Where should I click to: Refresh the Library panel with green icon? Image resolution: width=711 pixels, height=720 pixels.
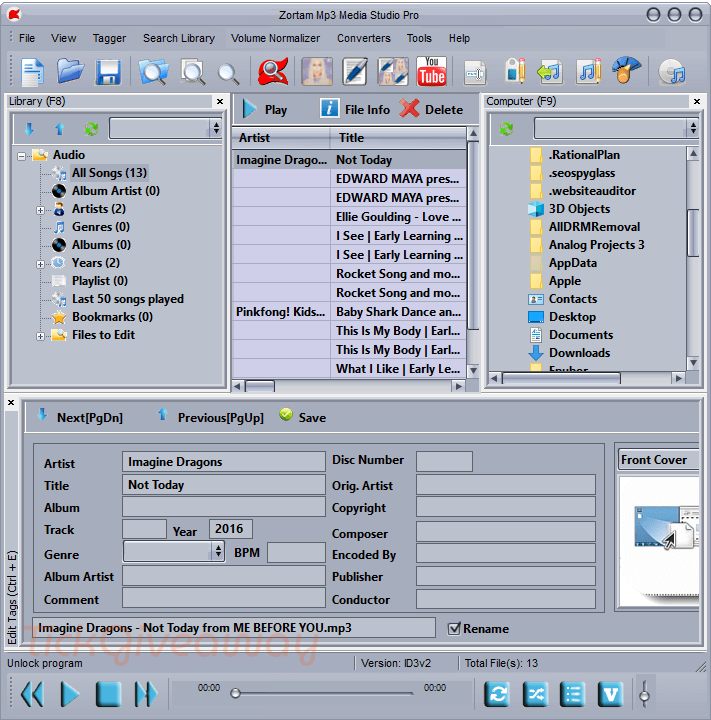point(91,129)
